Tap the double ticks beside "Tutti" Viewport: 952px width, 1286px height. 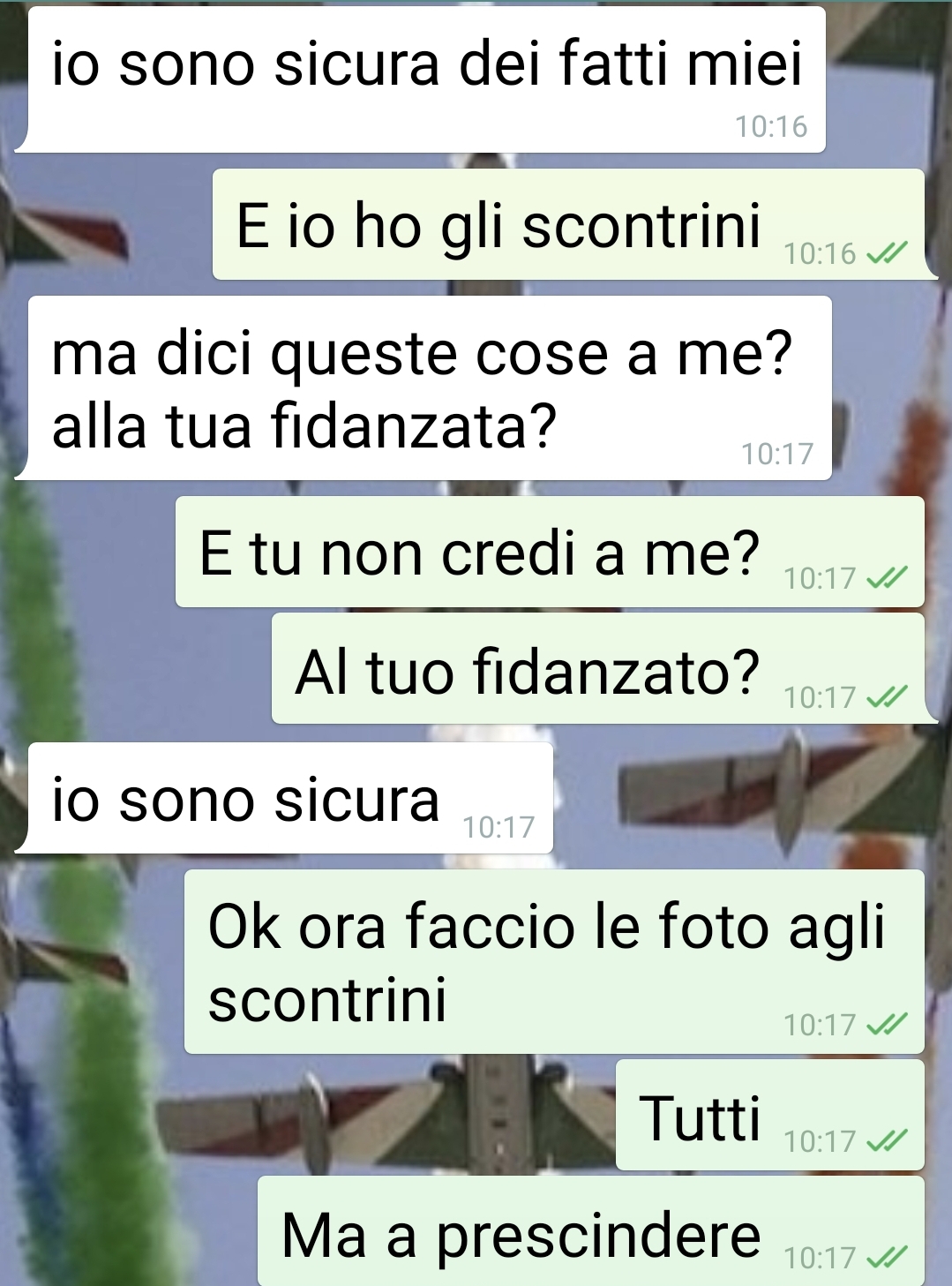click(886, 1141)
